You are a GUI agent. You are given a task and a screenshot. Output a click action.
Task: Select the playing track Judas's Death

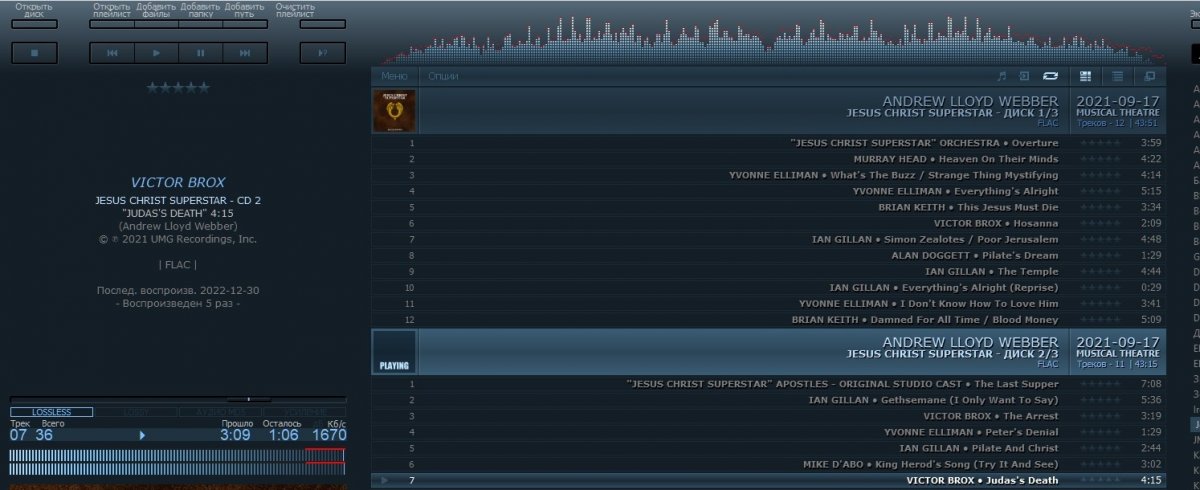(768, 480)
